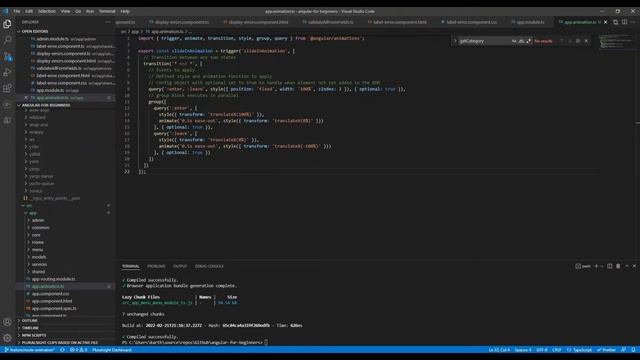The height and width of the screenshot is (360, 640).
Task: Close the terminal panel
Action: point(634,266)
